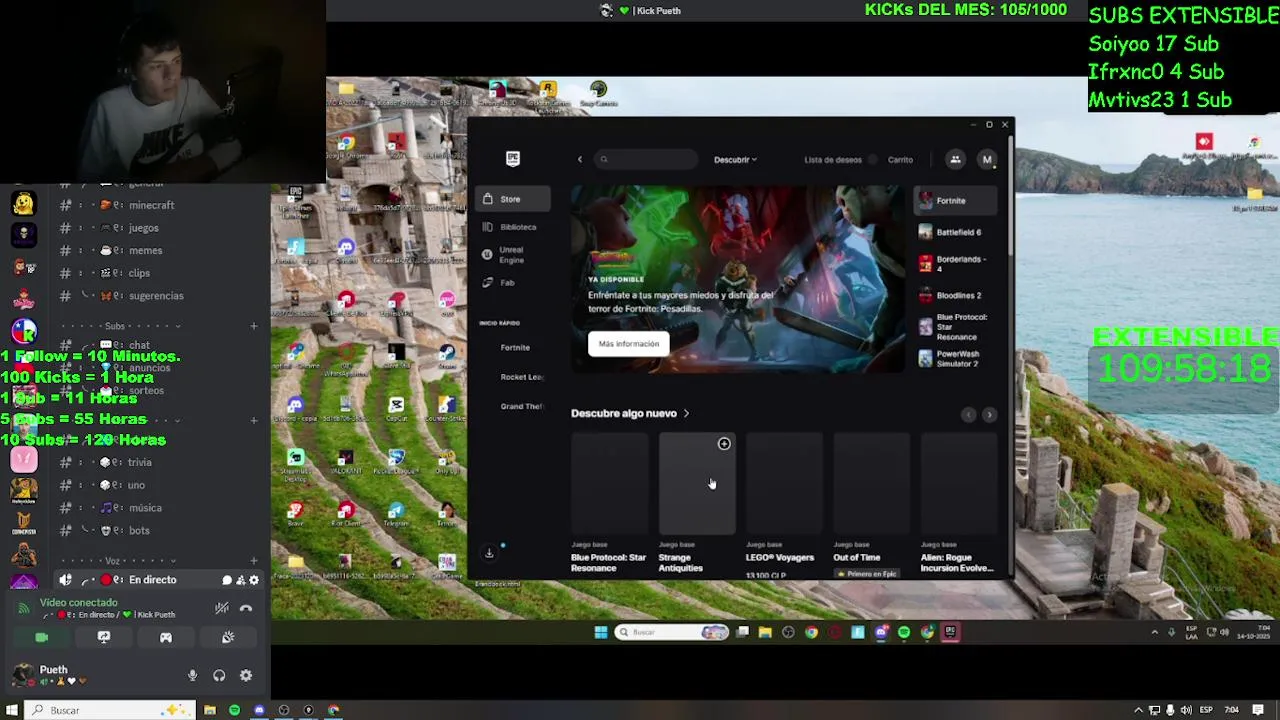This screenshot has width=1280, height=720.
Task: Open Spotify on inner taskbar
Action: (904, 632)
